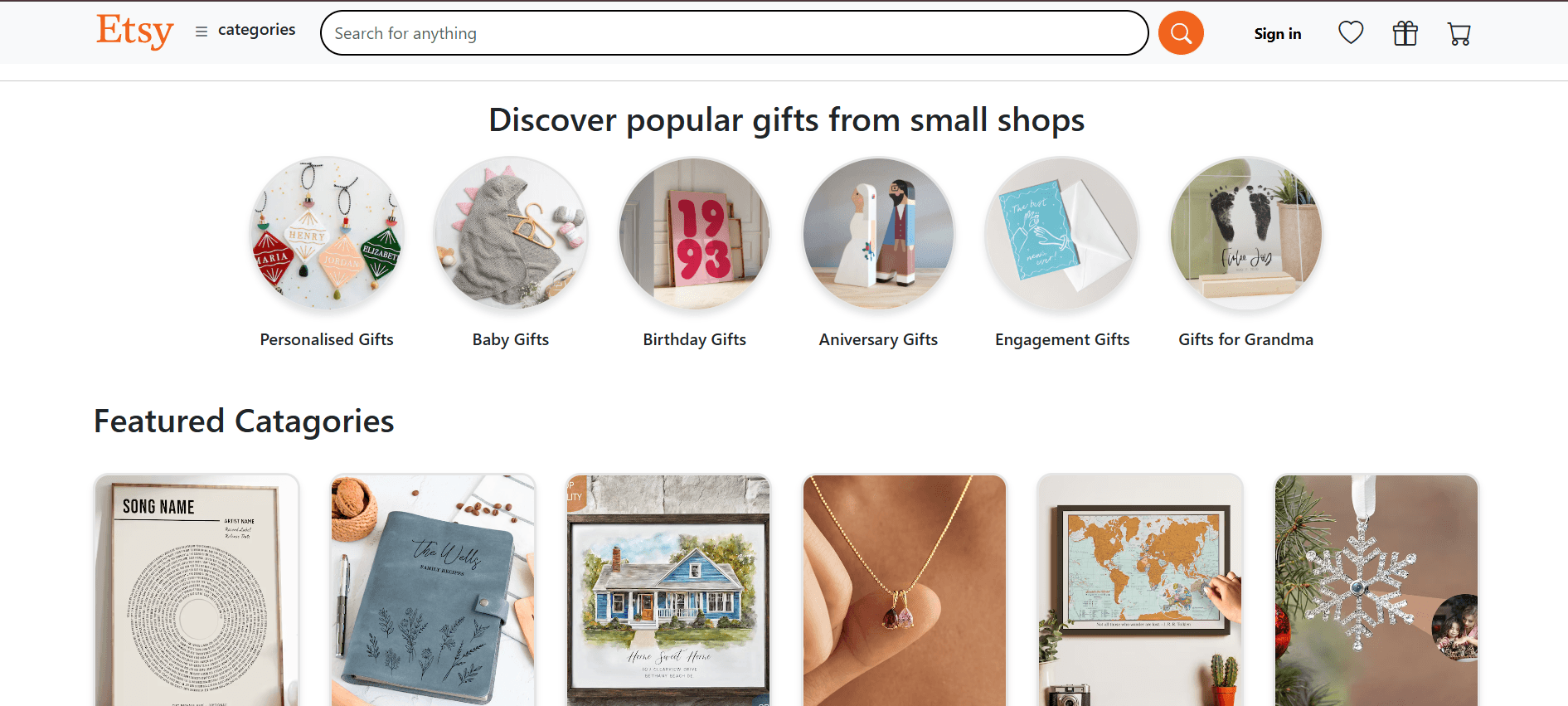Open the Gifts for Grandma footprints image

pyautogui.click(x=1246, y=234)
